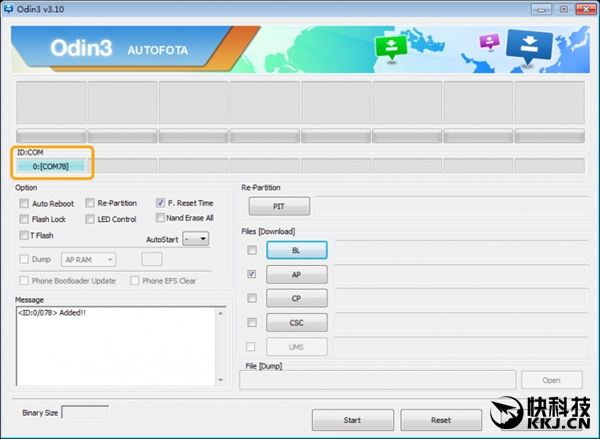The height and width of the screenshot is (439, 600).
Task: Tick the CSC file checkbox
Action: pos(252,323)
